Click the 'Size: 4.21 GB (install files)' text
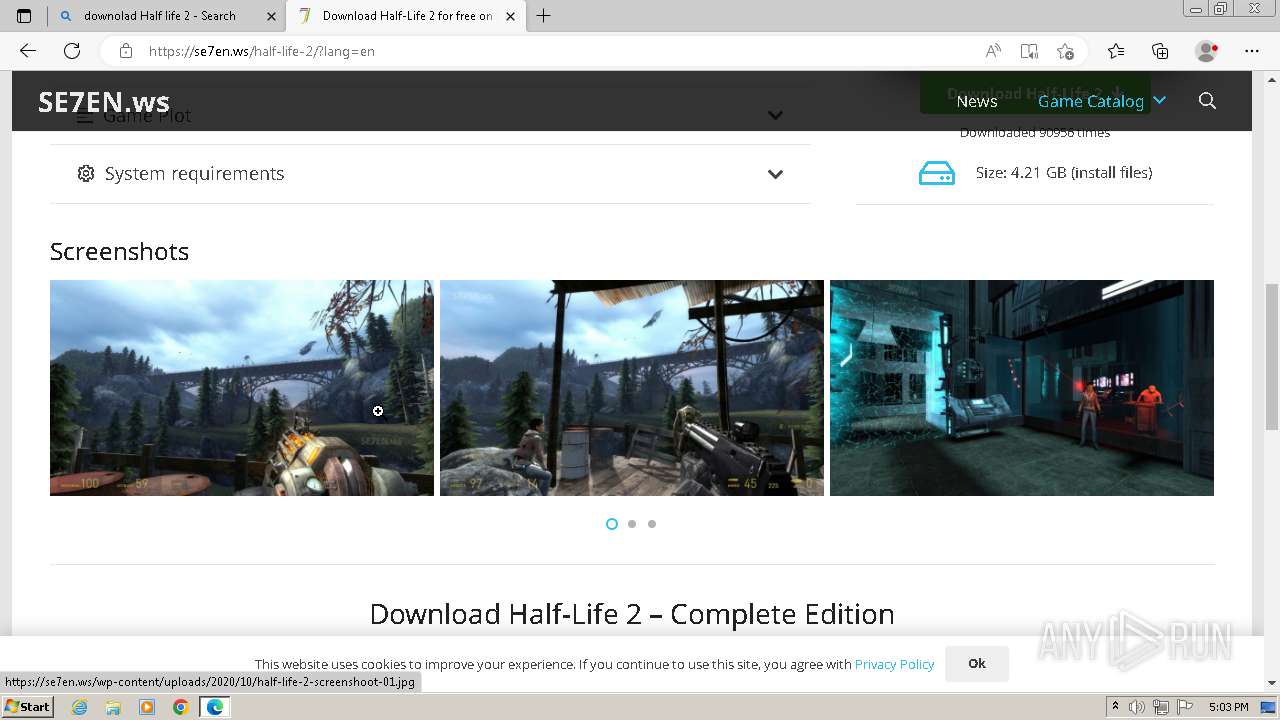The height and width of the screenshot is (720, 1280). [x=1064, y=173]
